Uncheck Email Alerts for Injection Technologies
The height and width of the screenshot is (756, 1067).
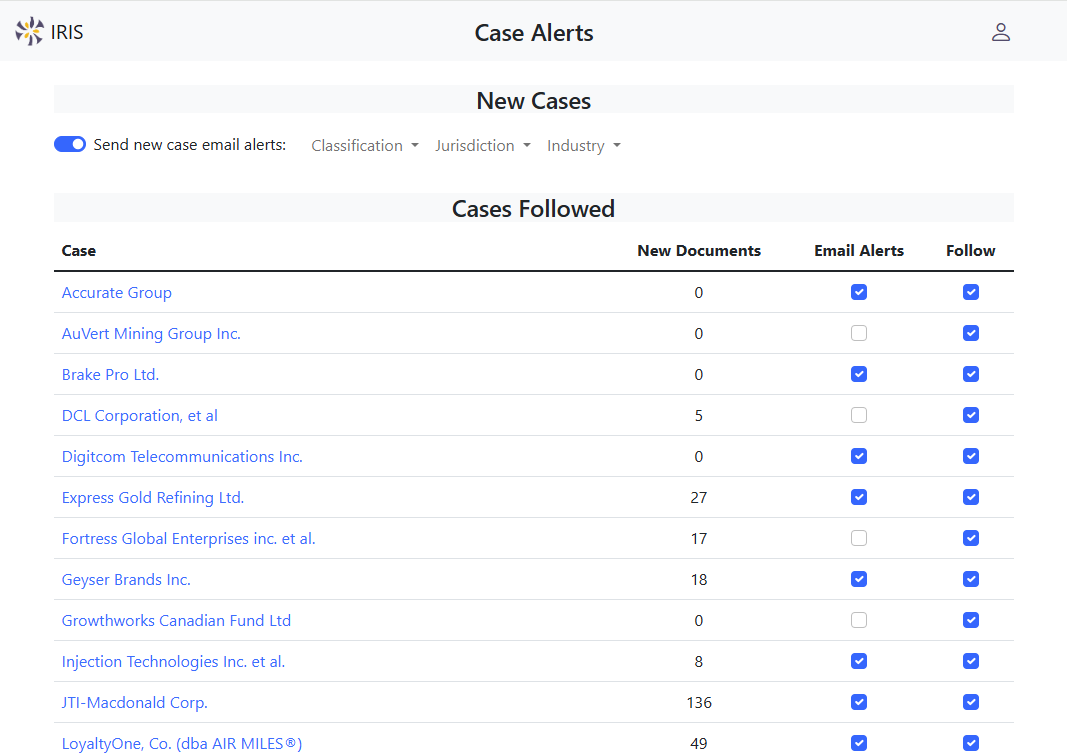point(859,661)
